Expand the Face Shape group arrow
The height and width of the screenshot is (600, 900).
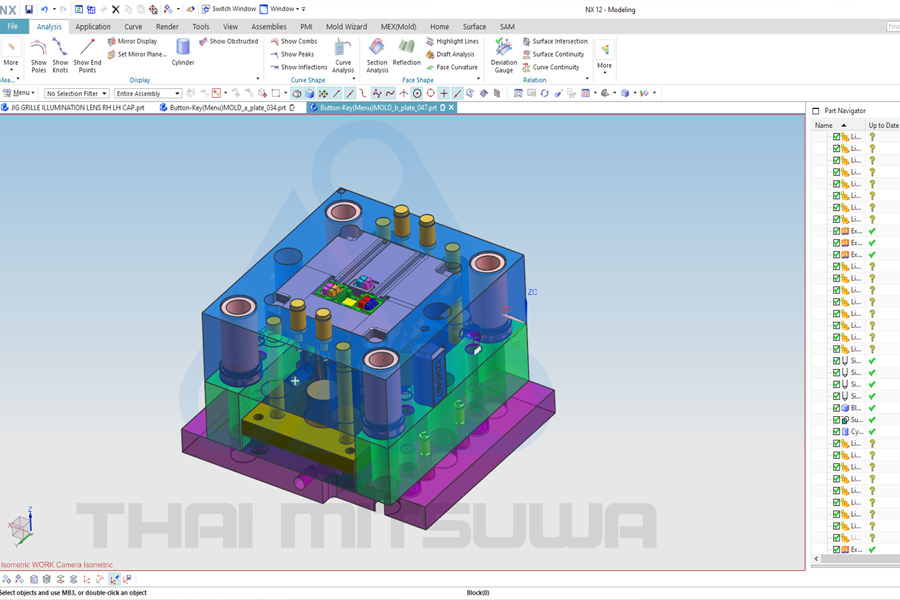coord(478,79)
